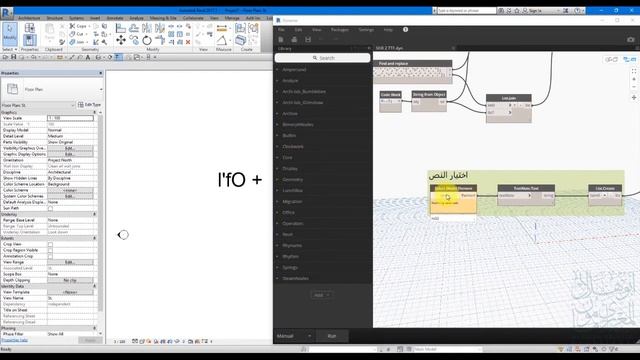This screenshot has width=640, height=360.
Task: Click the Open file icon in Dynamo toolbar
Action: 294,39
